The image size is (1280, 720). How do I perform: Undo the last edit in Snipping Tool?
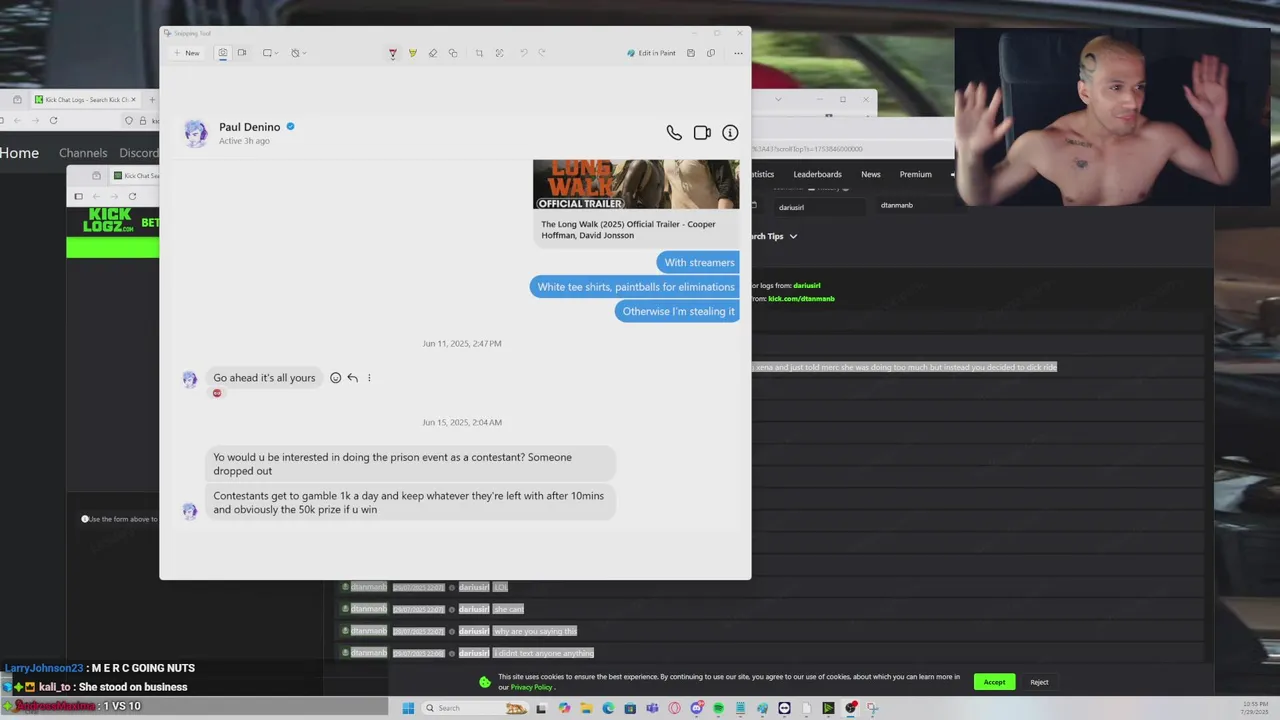tap(523, 53)
